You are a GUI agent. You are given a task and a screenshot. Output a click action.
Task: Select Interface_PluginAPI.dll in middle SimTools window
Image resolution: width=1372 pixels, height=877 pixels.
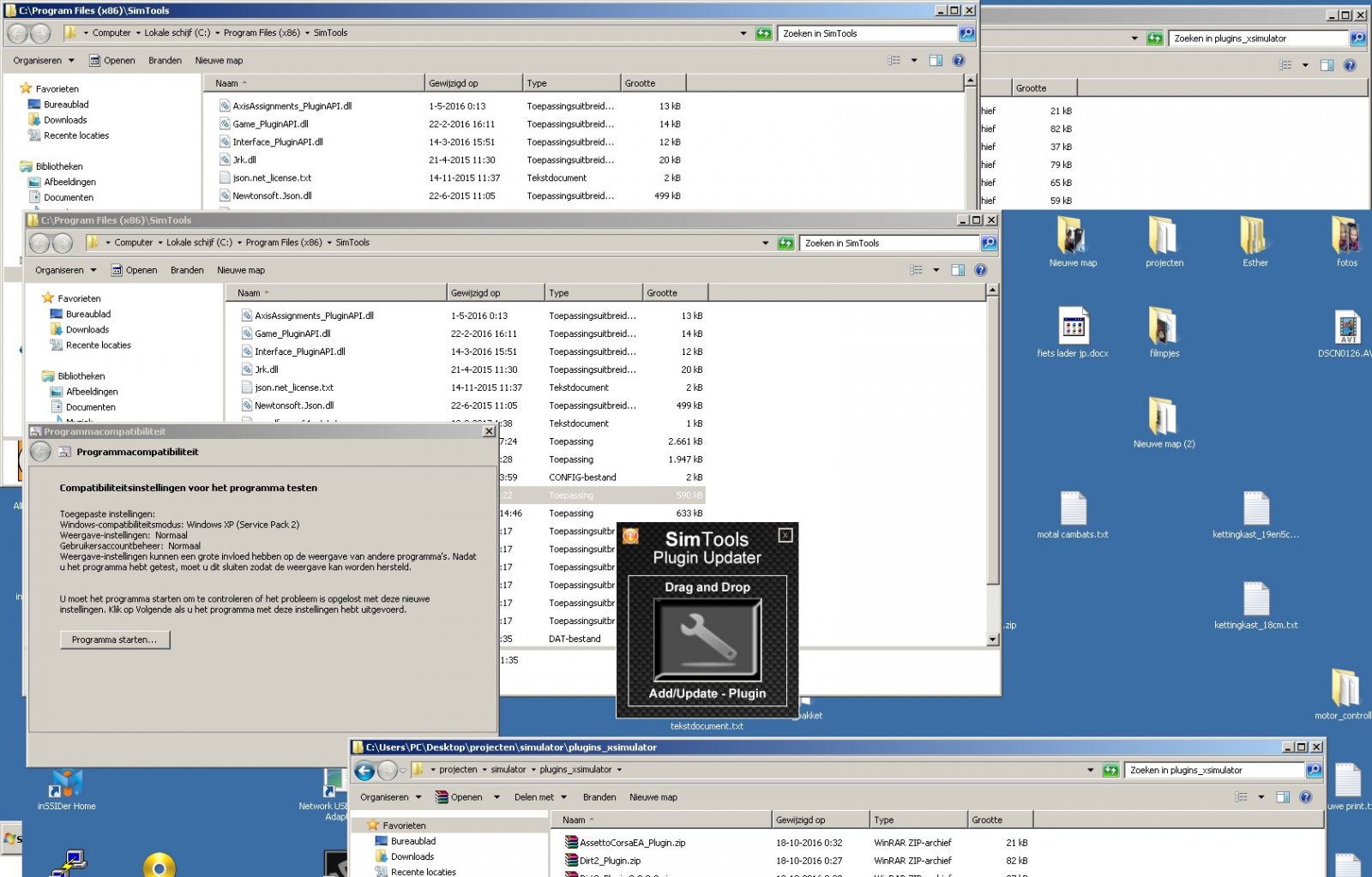(299, 352)
